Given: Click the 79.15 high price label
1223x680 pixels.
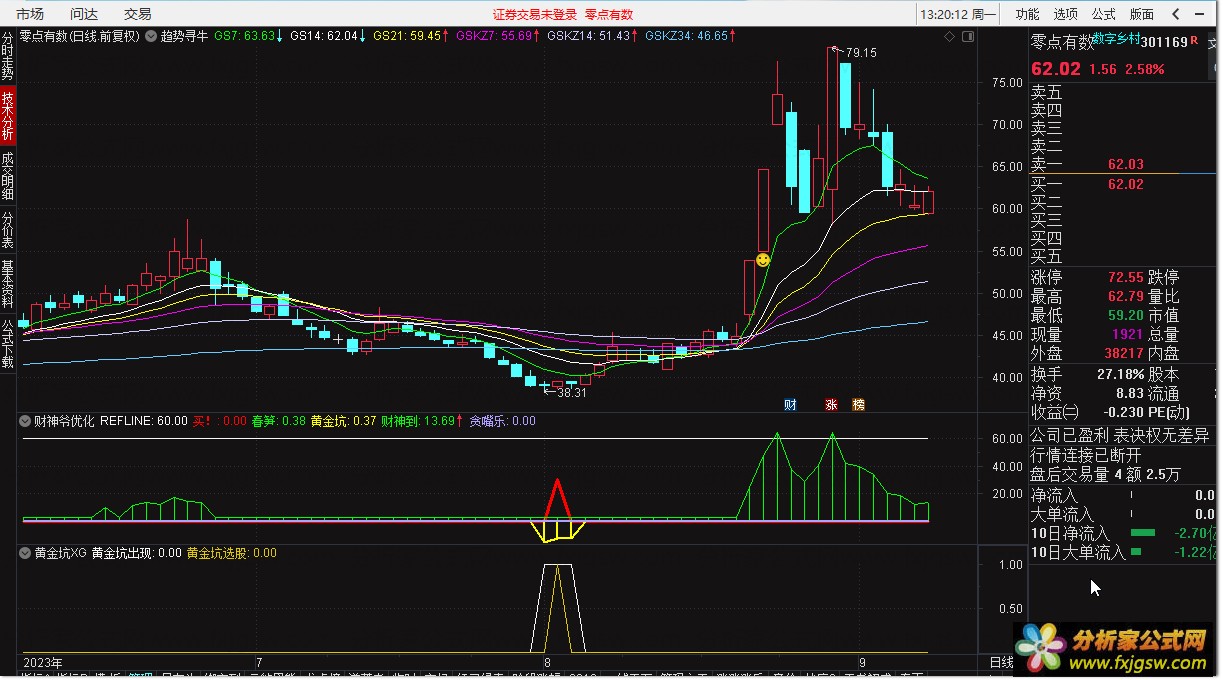Looking at the screenshot, I should pyautogui.click(x=860, y=53).
